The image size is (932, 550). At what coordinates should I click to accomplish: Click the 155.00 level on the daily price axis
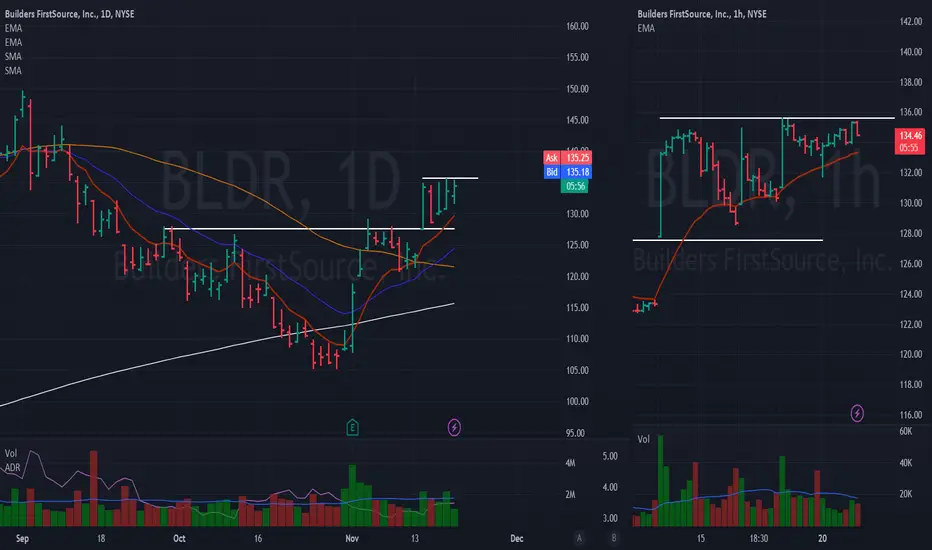coord(577,57)
